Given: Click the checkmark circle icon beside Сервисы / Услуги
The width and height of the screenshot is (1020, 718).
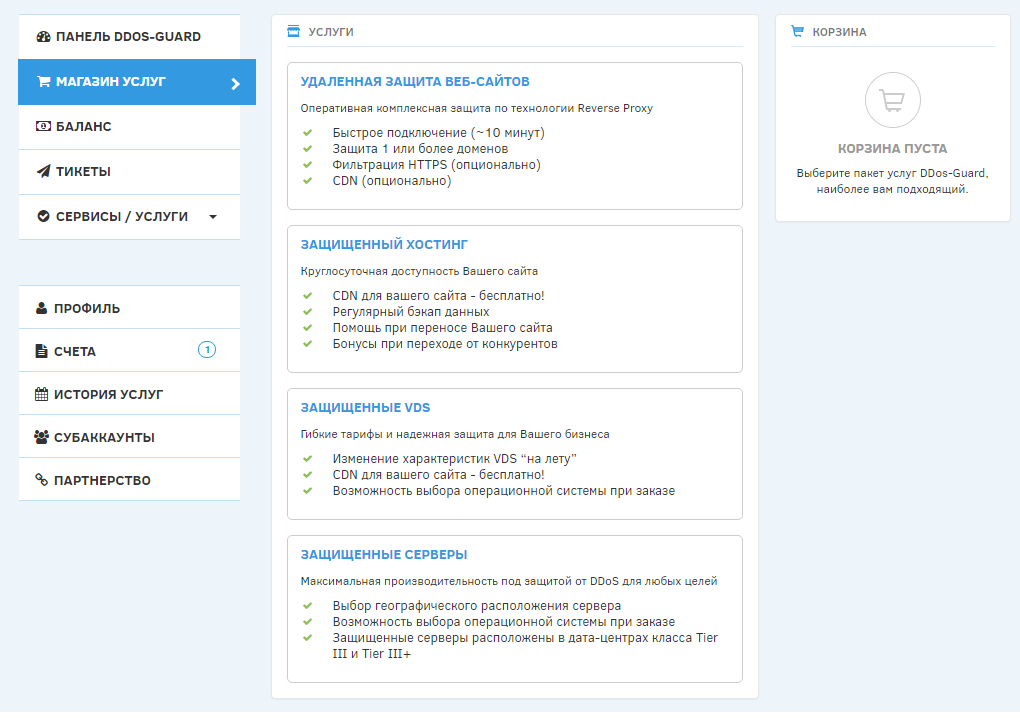Looking at the screenshot, I should [44, 216].
